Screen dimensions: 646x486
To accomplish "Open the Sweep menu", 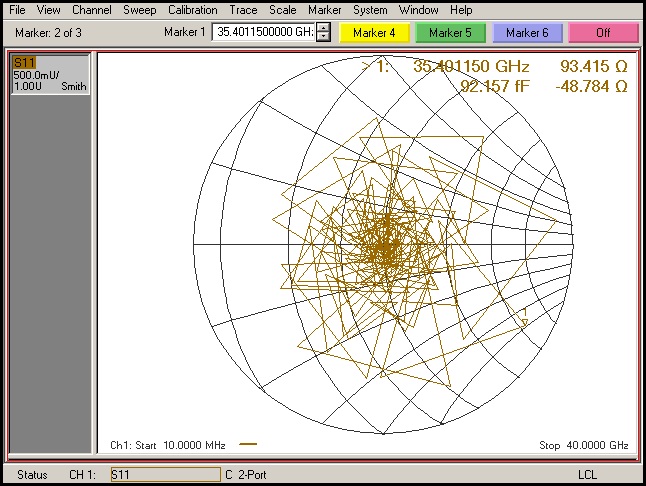I will pos(139,9).
